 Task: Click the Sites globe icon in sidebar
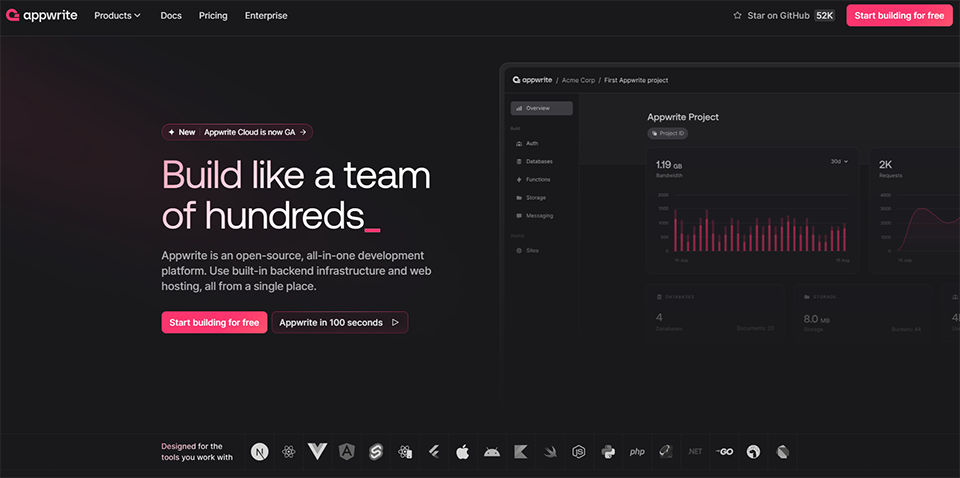pyautogui.click(x=519, y=250)
